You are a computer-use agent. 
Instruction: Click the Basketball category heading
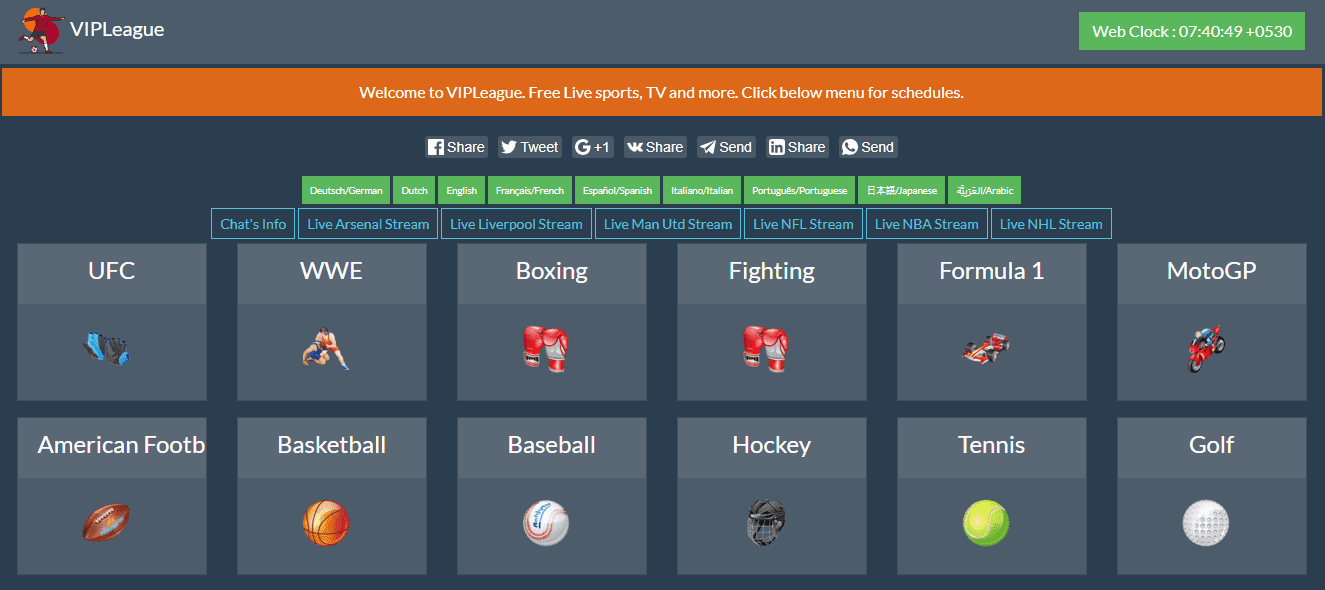tap(332, 445)
